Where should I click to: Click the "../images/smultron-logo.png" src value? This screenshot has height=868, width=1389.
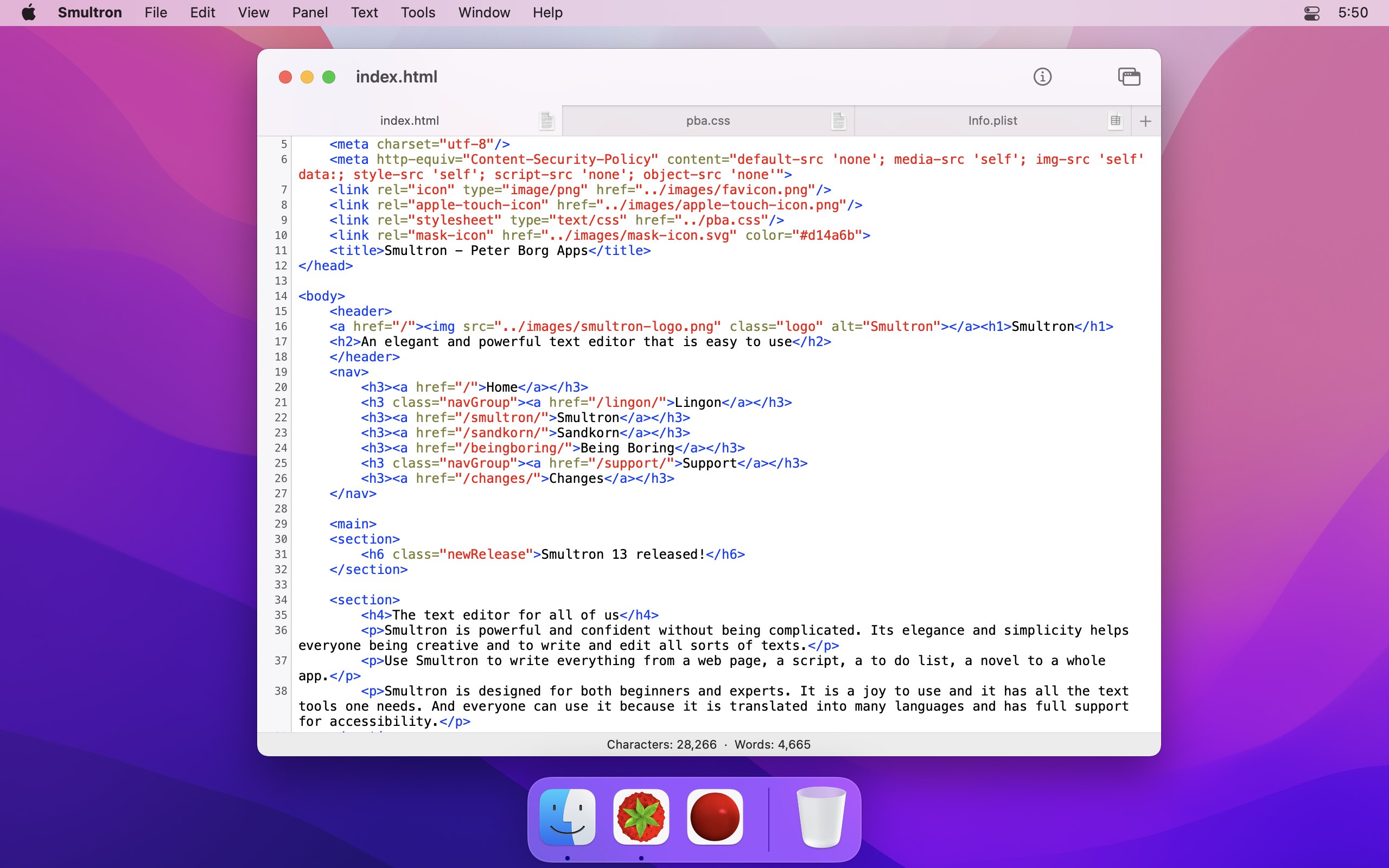pyautogui.click(x=607, y=327)
